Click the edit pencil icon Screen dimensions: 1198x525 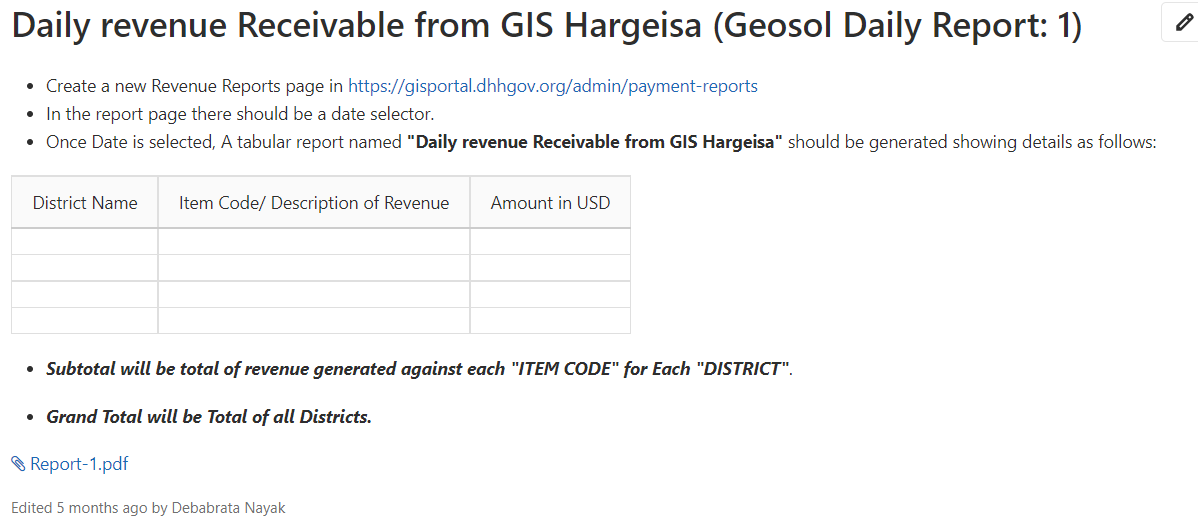1184,23
